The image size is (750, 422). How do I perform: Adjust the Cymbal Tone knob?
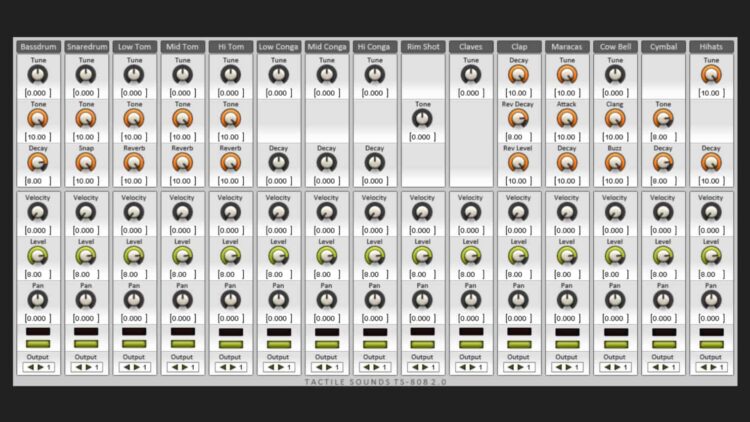663,119
